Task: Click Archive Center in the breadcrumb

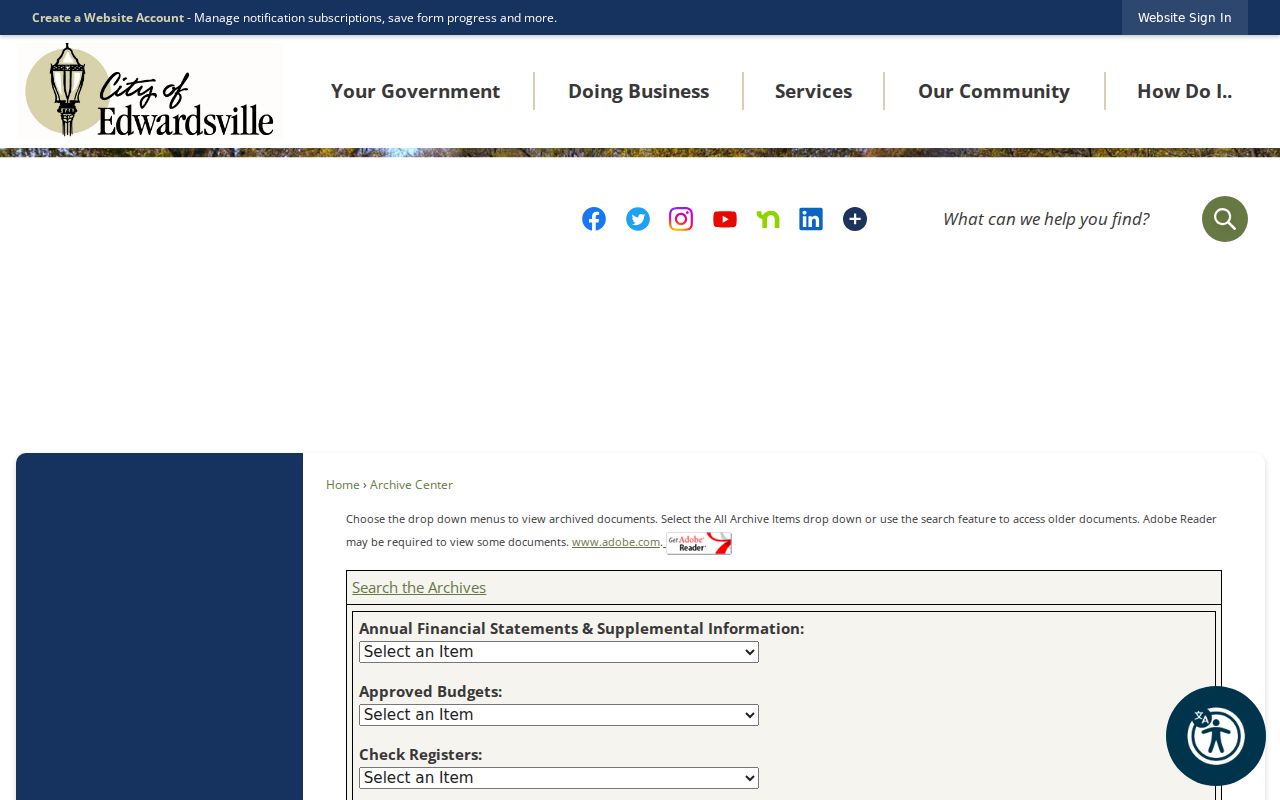Action: point(411,485)
